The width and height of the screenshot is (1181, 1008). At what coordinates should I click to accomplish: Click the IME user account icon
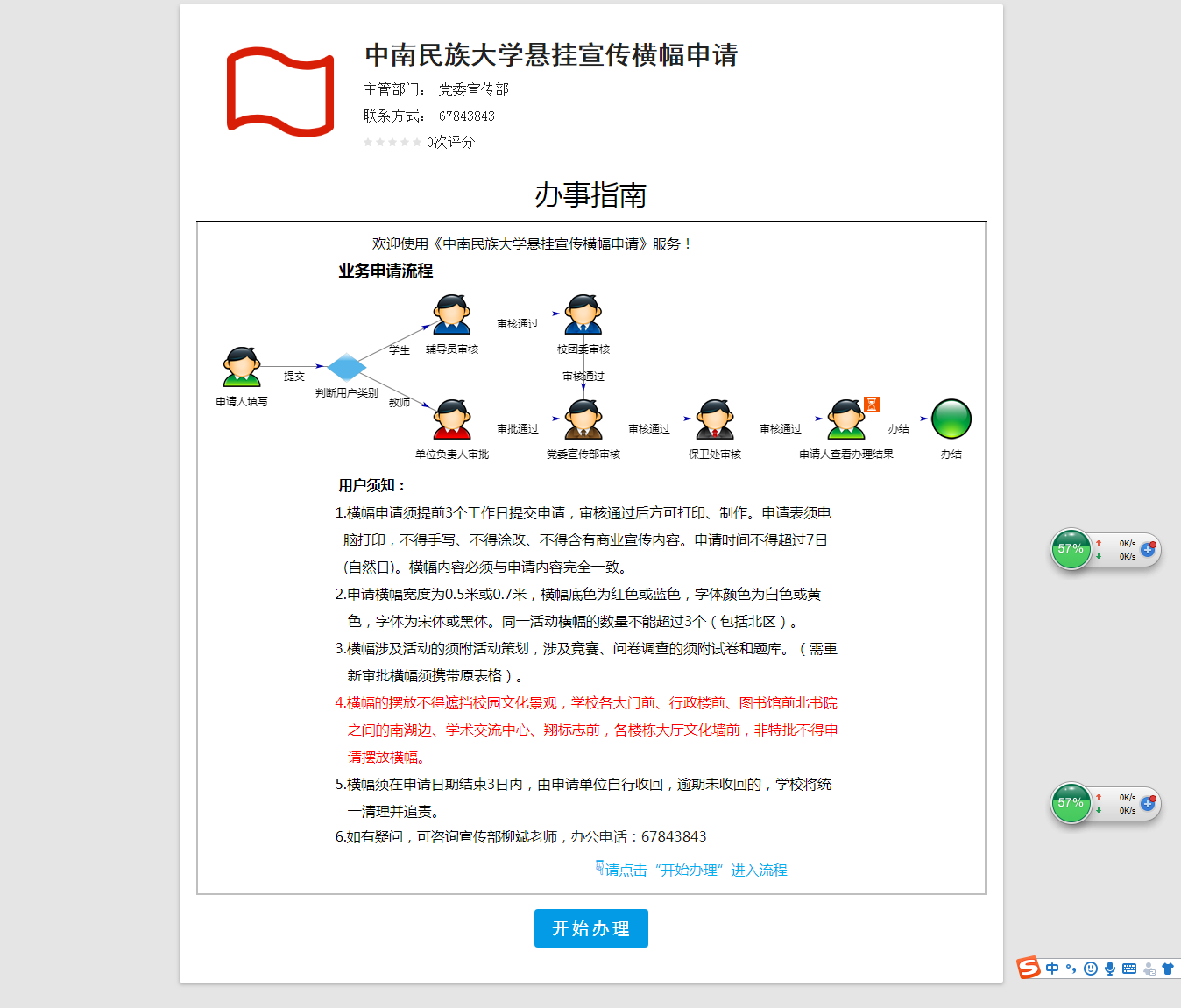(x=1149, y=969)
